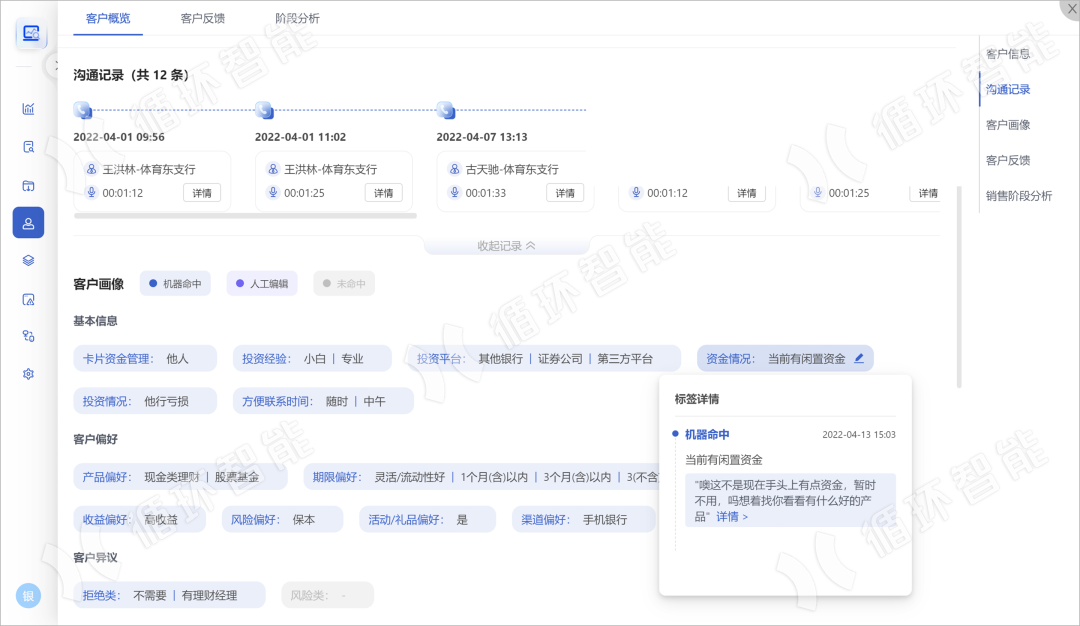Select the 期限偏好 tag
The height and width of the screenshot is (626, 1080).
tap(482, 477)
